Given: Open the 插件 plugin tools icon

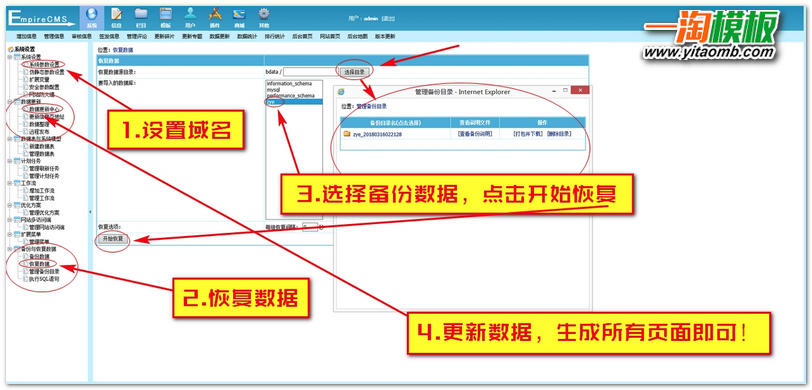Looking at the screenshot, I should point(214,17).
